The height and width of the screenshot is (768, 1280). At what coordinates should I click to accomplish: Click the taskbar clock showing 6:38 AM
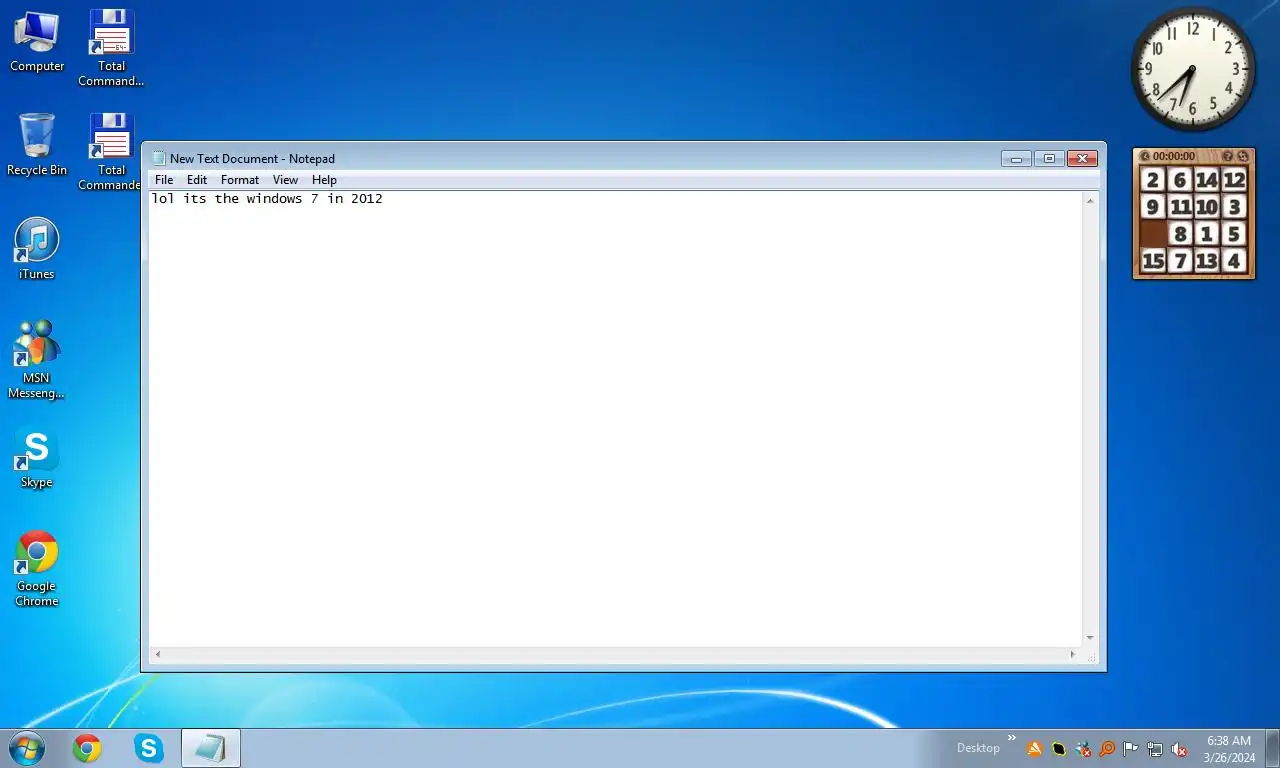pos(1229,749)
